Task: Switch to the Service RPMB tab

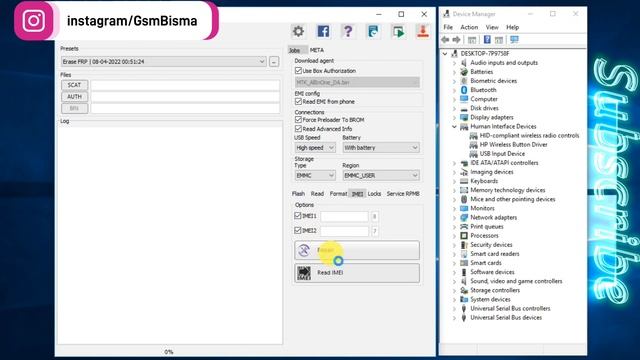Action: (x=403, y=194)
